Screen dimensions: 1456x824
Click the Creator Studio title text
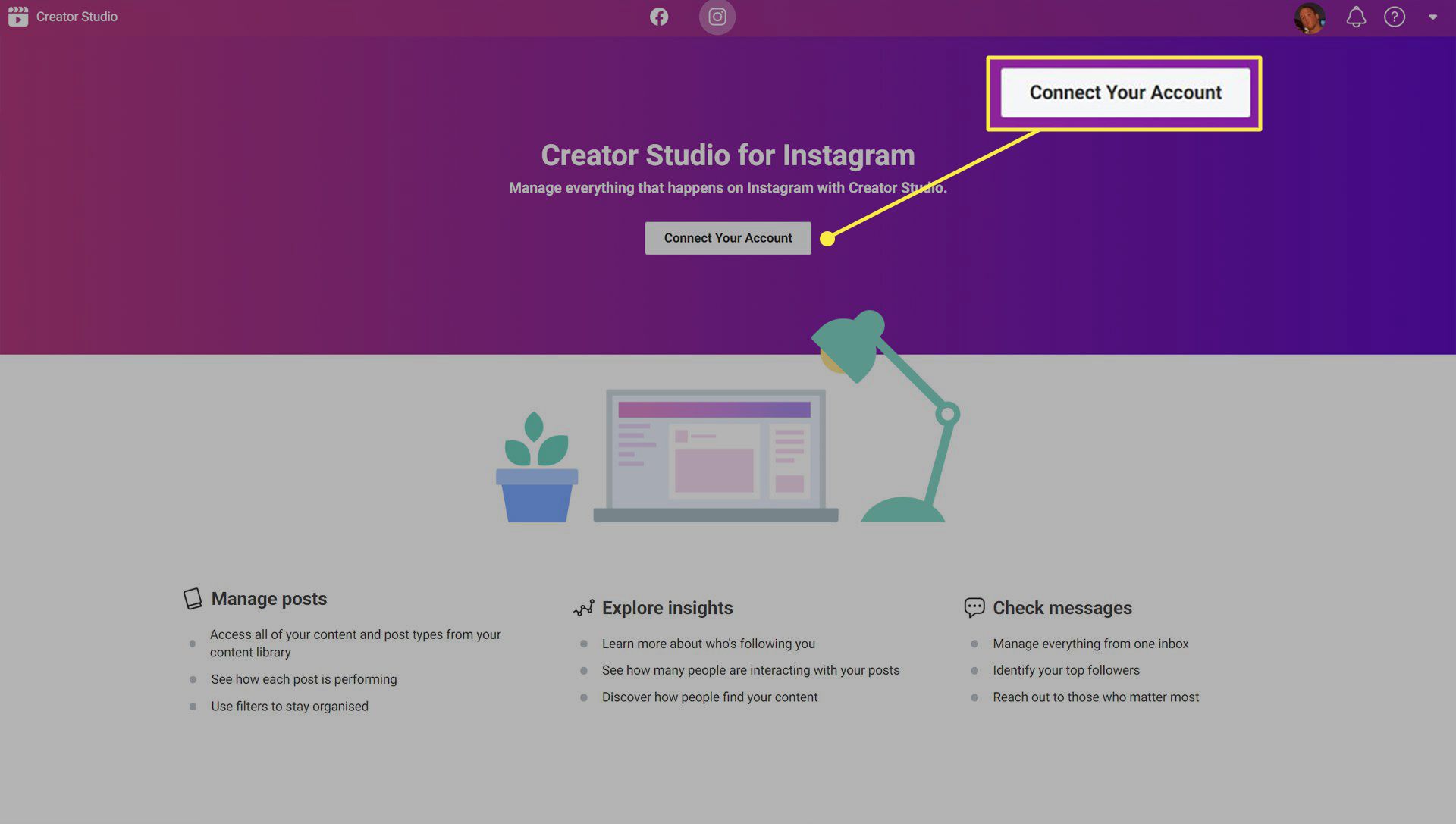tap(77, 17)
